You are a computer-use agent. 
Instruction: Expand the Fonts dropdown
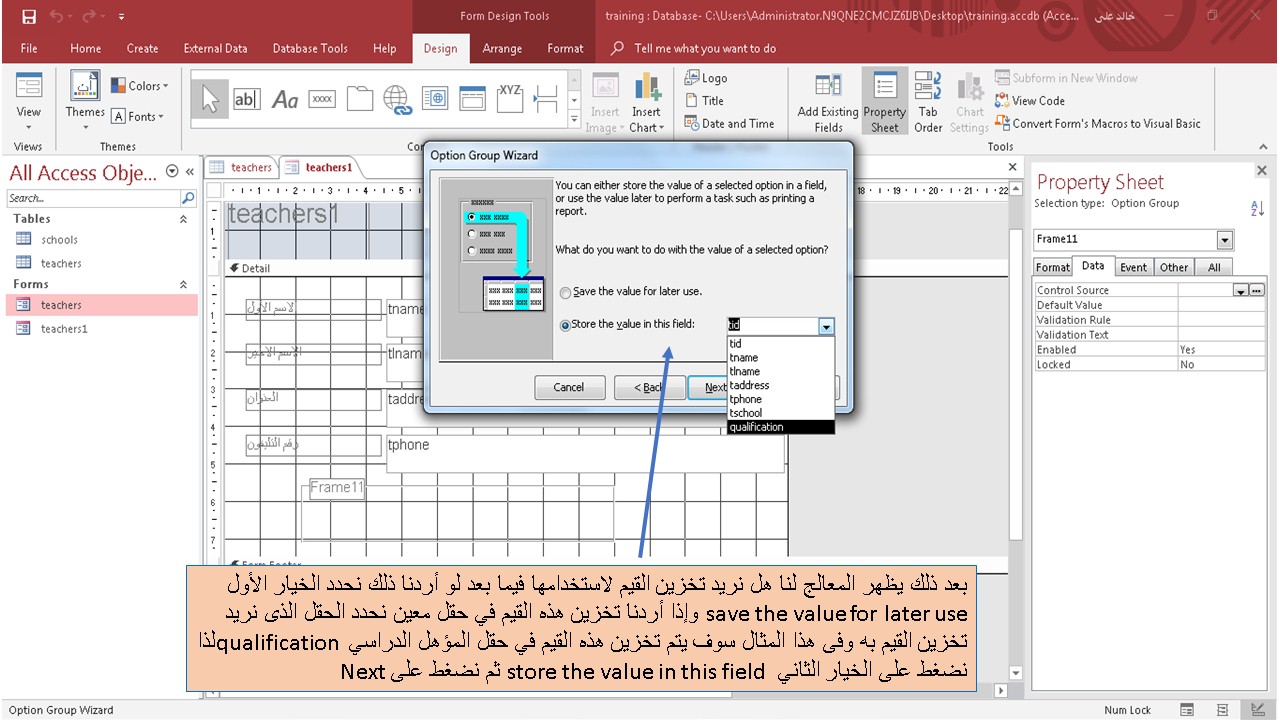tap(139, 117)
